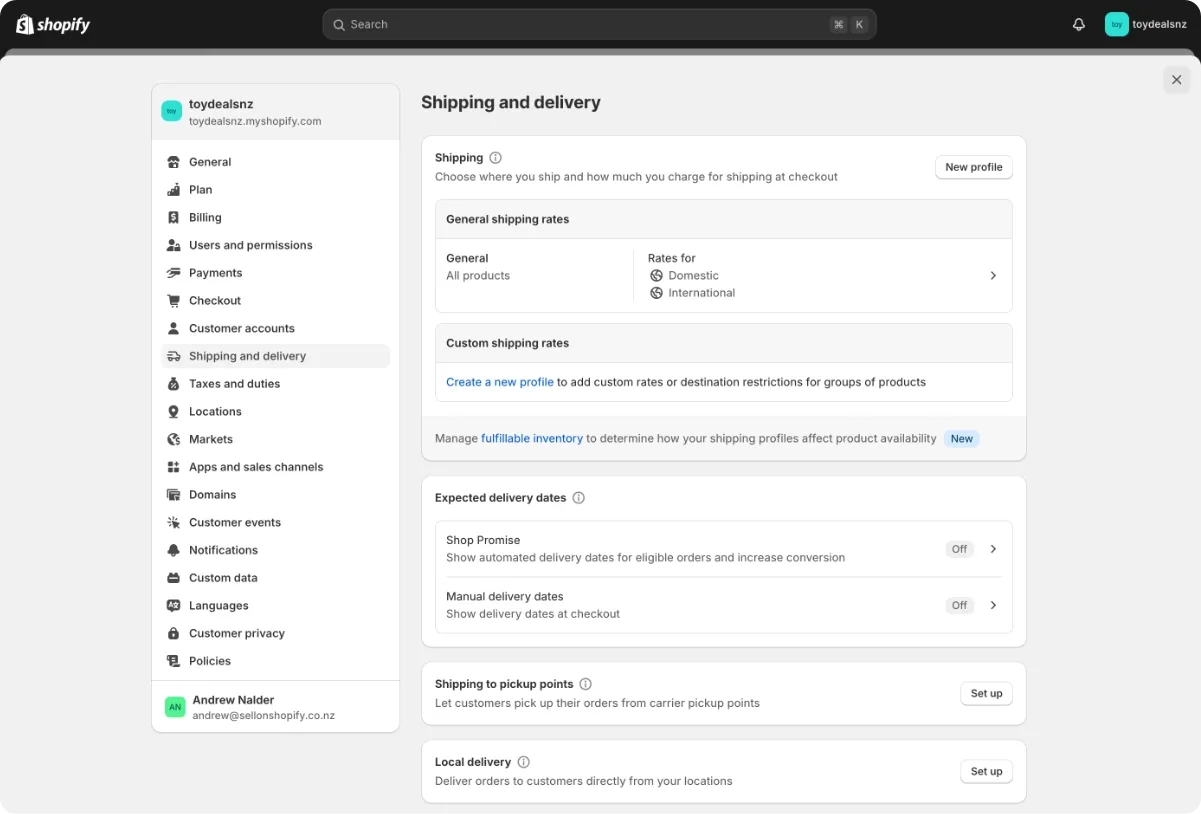Image resolution: width=1201 pixels, height=814 pixels.
Task: Click the info icon next to Shipping heading
Action: tap(495, 158)
